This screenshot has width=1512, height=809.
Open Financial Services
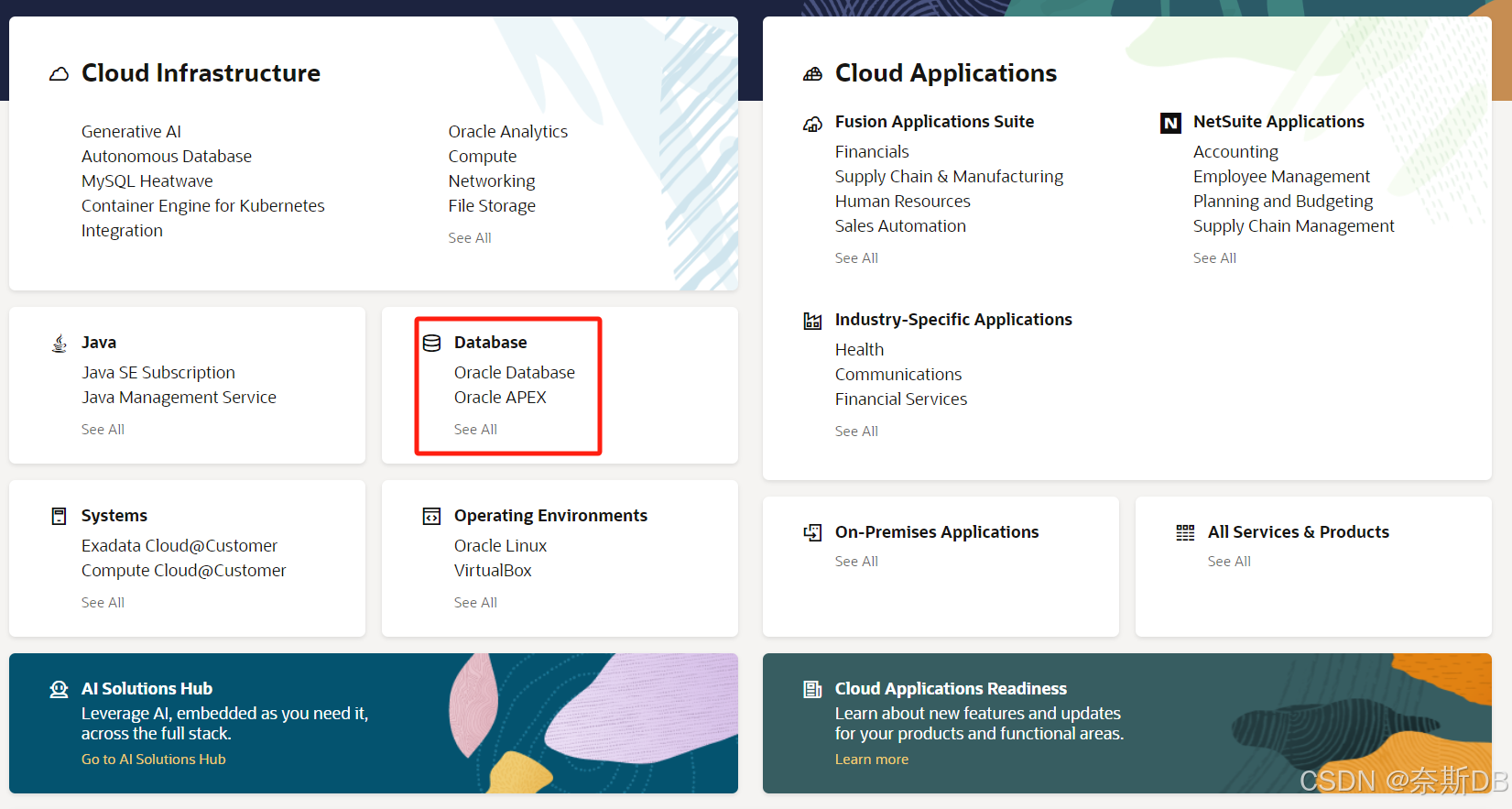point(901,399)
